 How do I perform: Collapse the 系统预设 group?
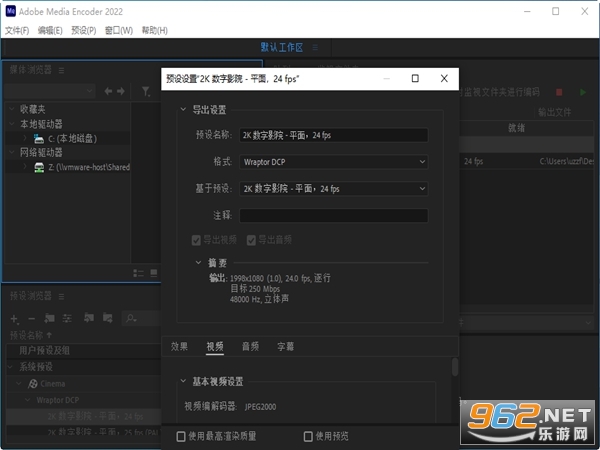tap(11, 367)
